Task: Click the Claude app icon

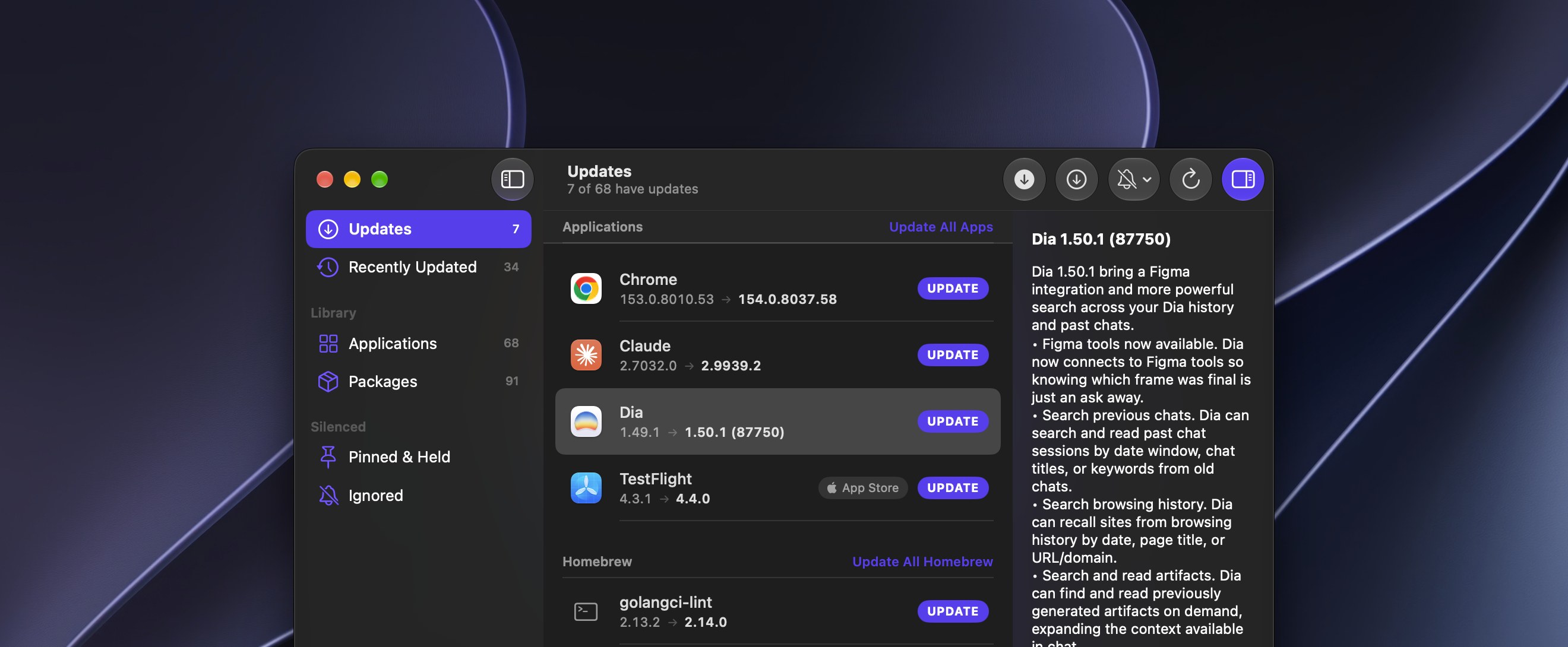Action: click(586, 355)
